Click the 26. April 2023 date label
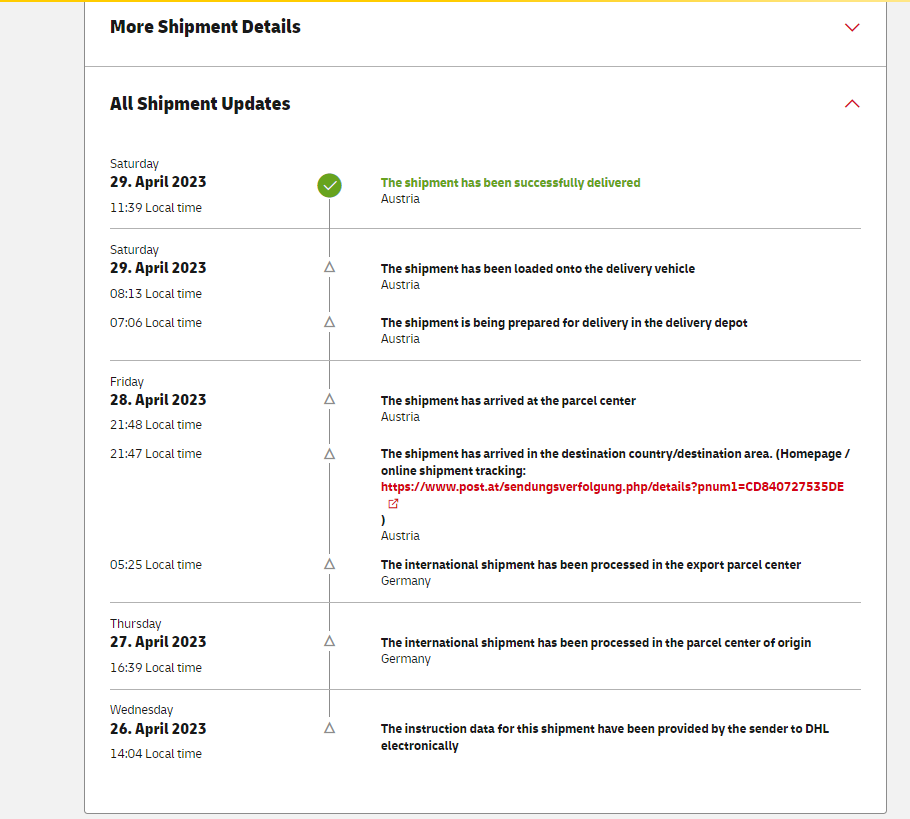Image resolution: width=910 pixels, height=819 pixels. click(158, 729)
